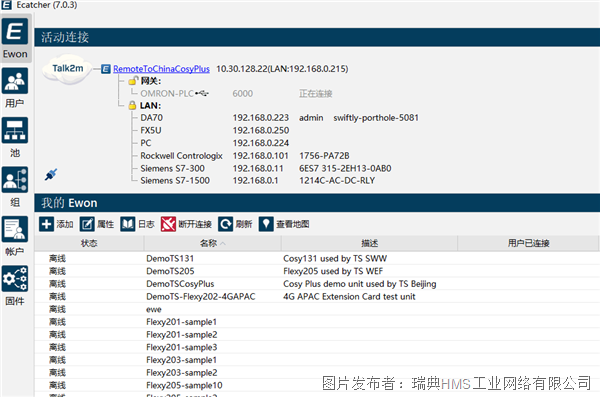Click the Properties (属性) edit icon
Screen dimensions: 600x397
[87, 224]
